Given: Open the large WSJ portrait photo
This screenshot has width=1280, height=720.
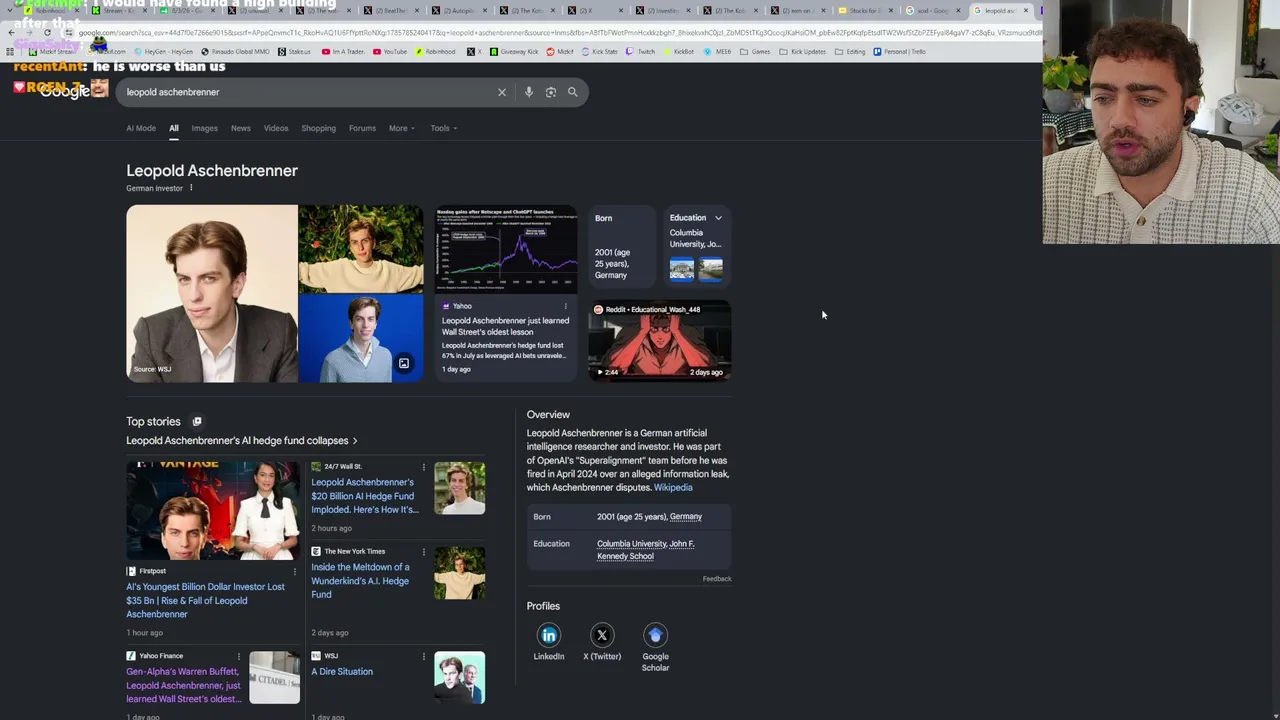Looking at the screenshot, I should (x=212, y=294).
